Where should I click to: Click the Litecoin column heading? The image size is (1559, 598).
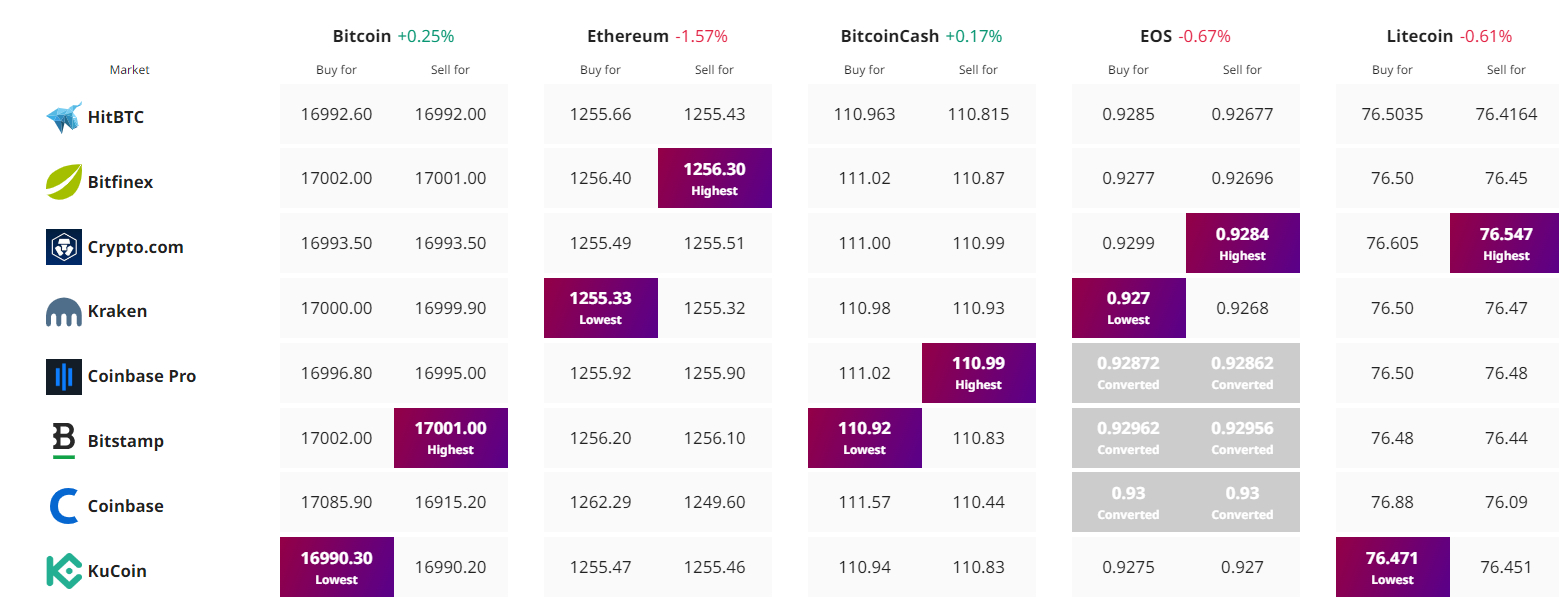[1419, 36]
